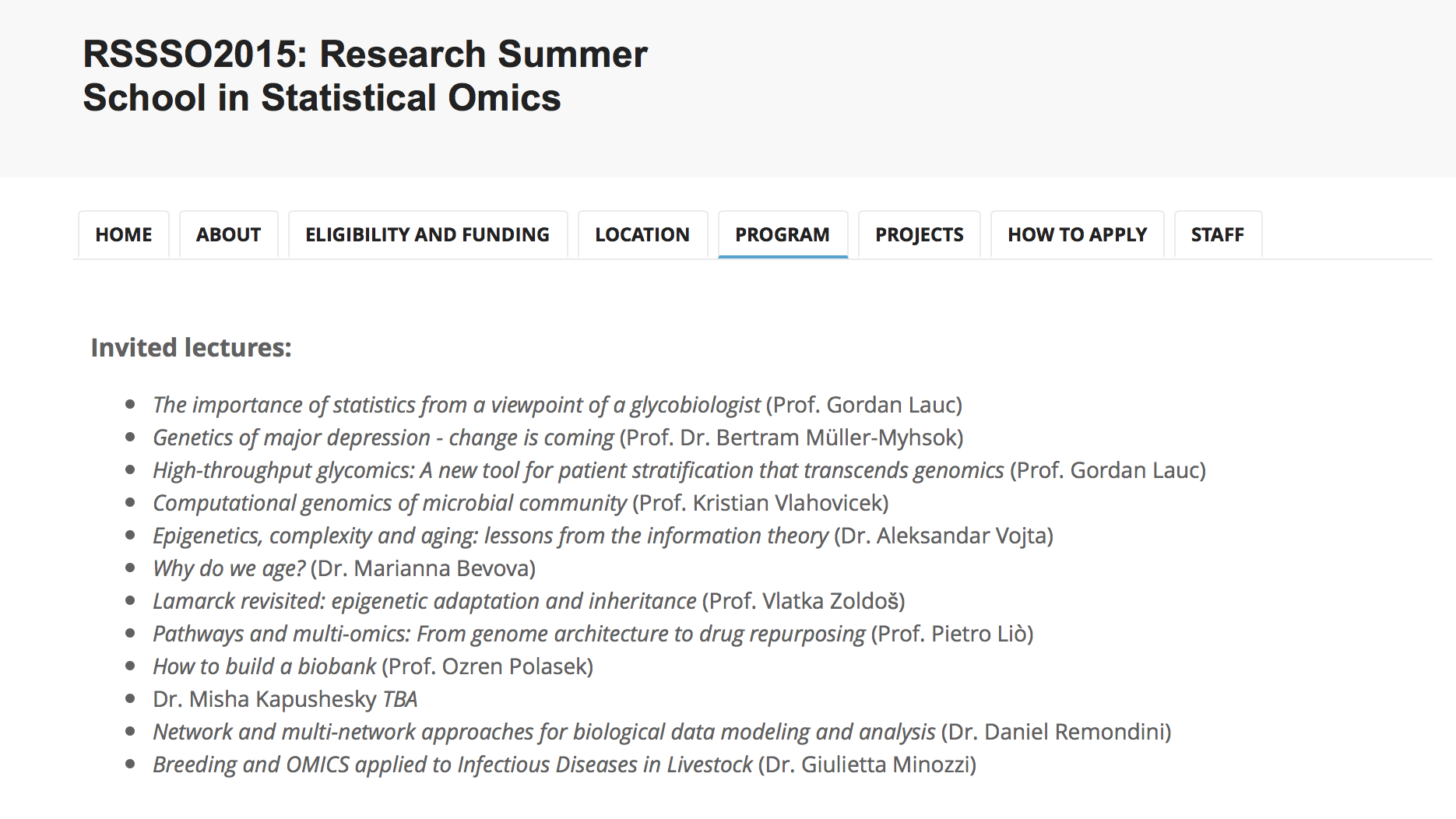Open the PROJECTS tab
Image resolution: width=1456 pixels, height=819 pixels.
click(x=920, y=234)
